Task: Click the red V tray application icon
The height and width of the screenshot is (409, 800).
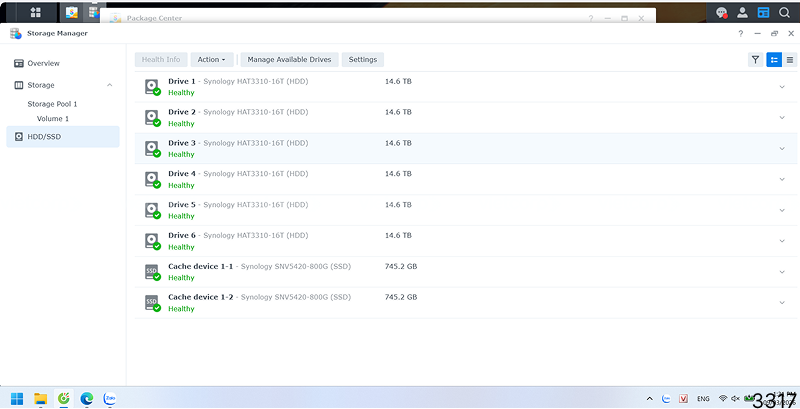Action: point(684,399)
